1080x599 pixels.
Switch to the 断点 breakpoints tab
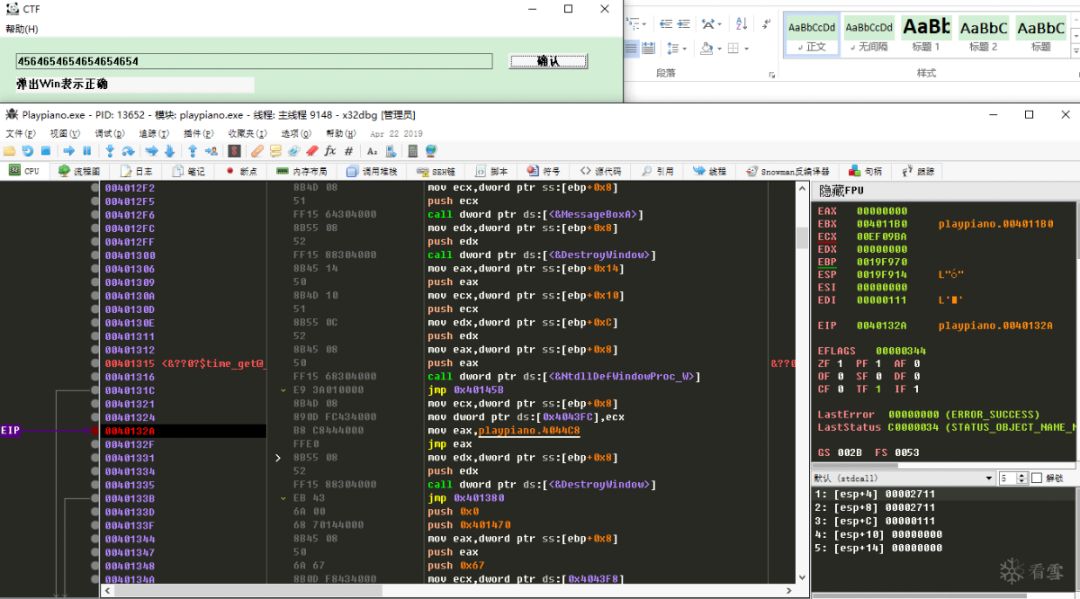coord(241,171)
